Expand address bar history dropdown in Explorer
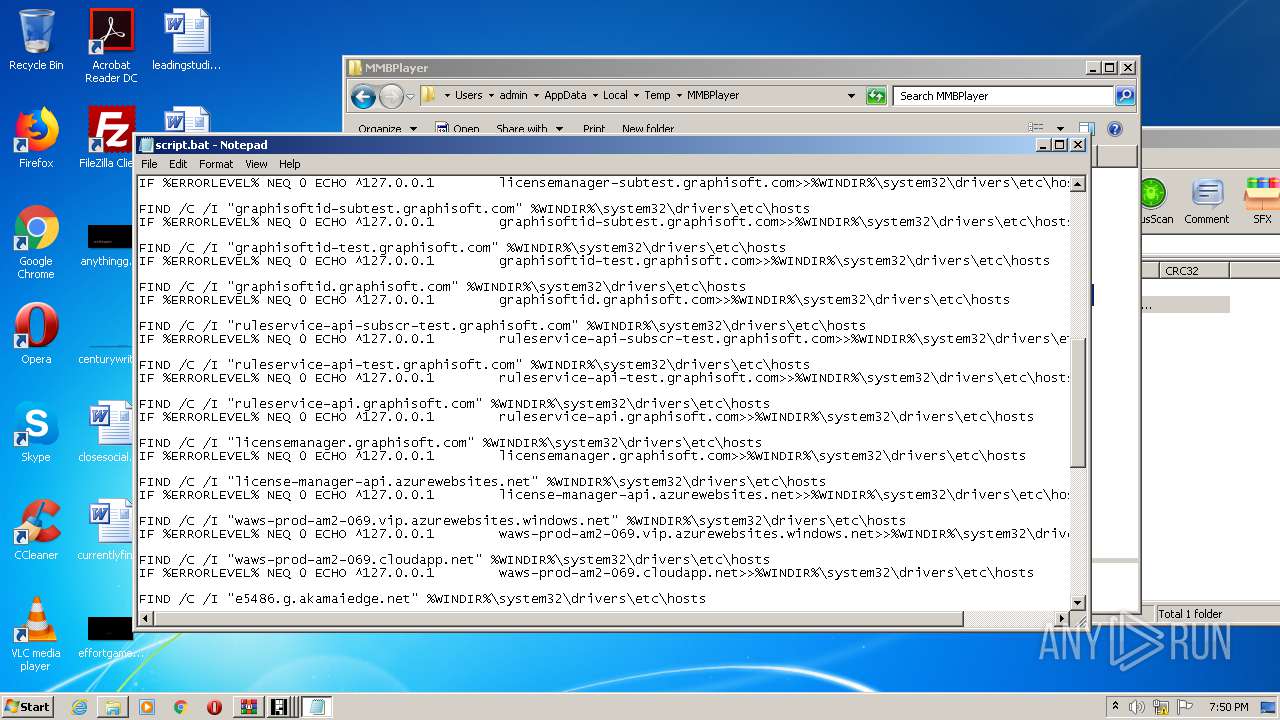This screenshot has height=720, width=1280. point(851,96)
